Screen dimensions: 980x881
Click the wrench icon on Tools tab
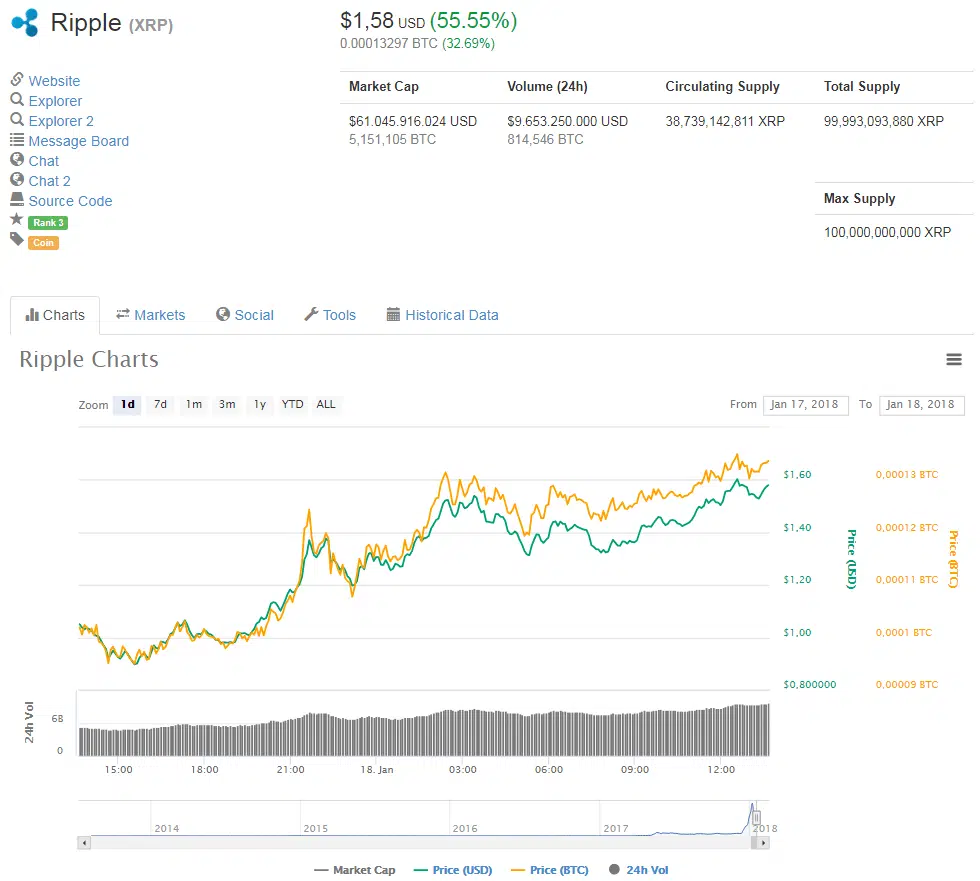(x=311, y=314)
